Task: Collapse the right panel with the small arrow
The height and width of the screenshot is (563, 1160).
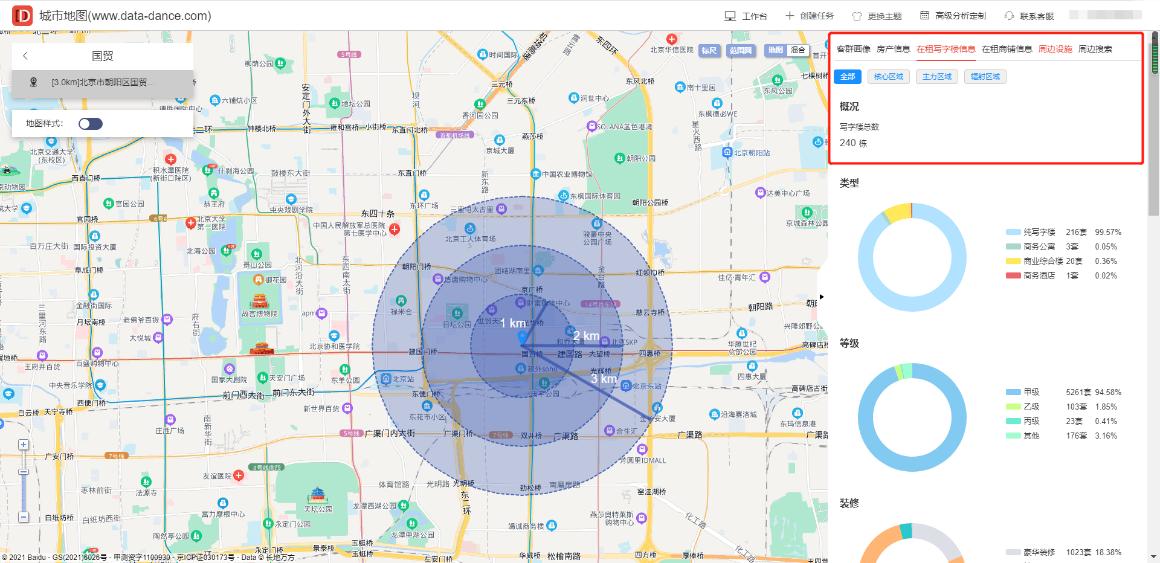Action: click(x=823, y=297)
